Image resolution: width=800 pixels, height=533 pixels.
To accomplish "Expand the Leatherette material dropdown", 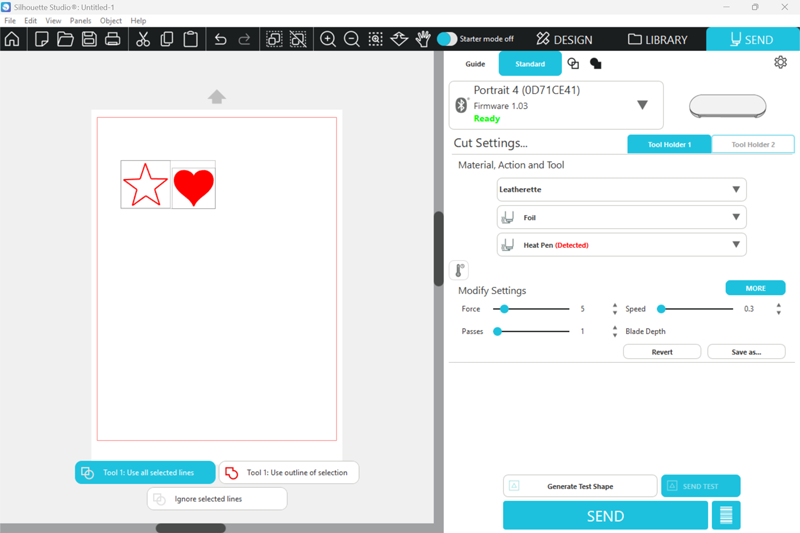I will [x=621, y=189].
